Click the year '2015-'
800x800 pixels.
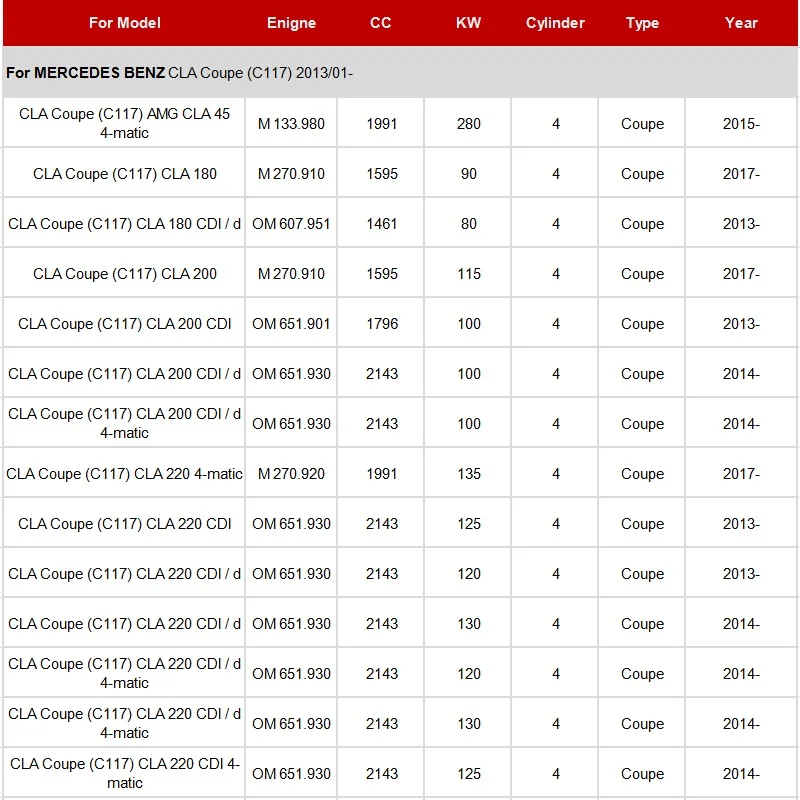(x=741, y=124)
